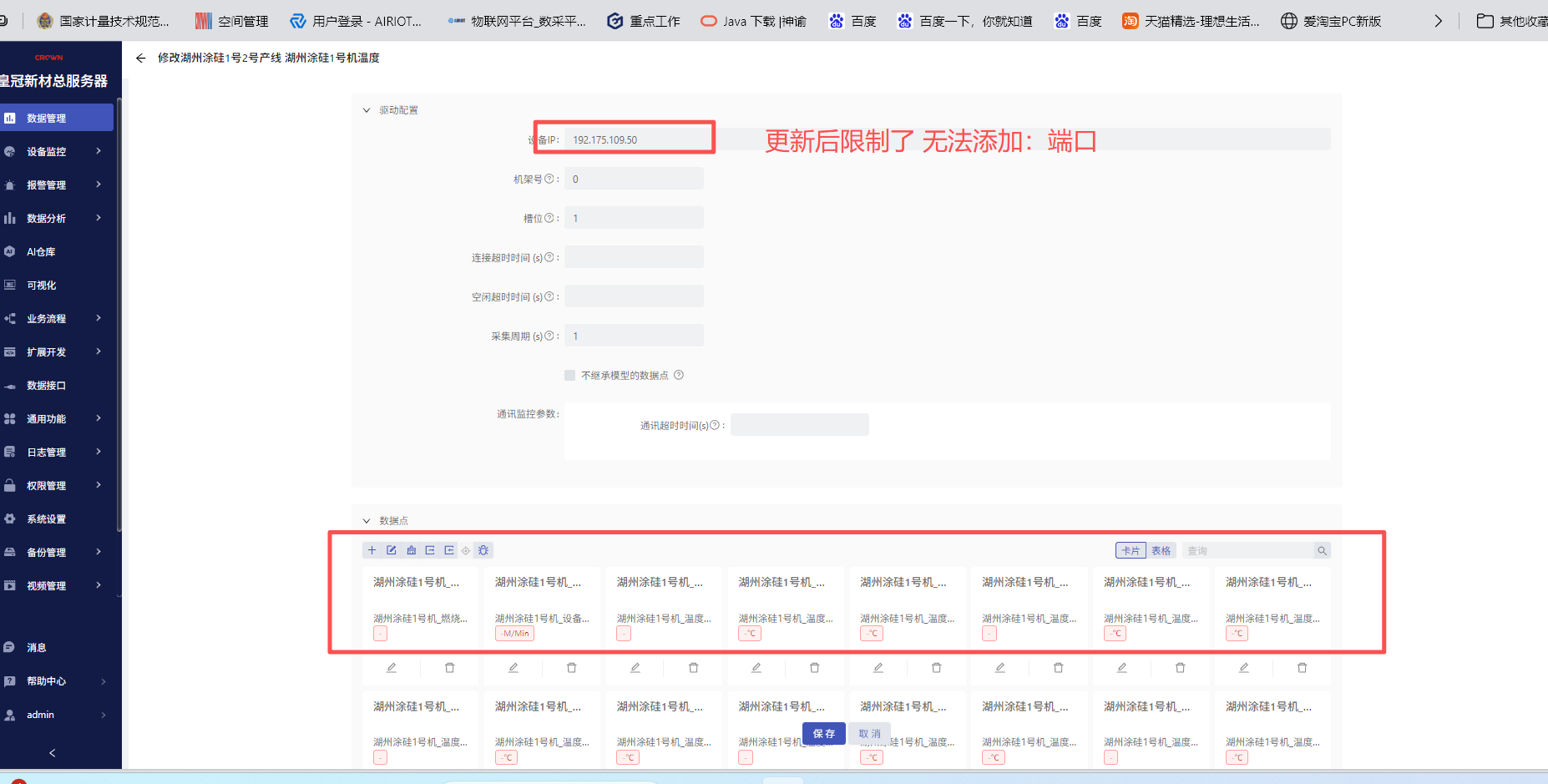
Task: Edit the 湖州涂硅1号机_燃烧 data point card
Action: 392,667
